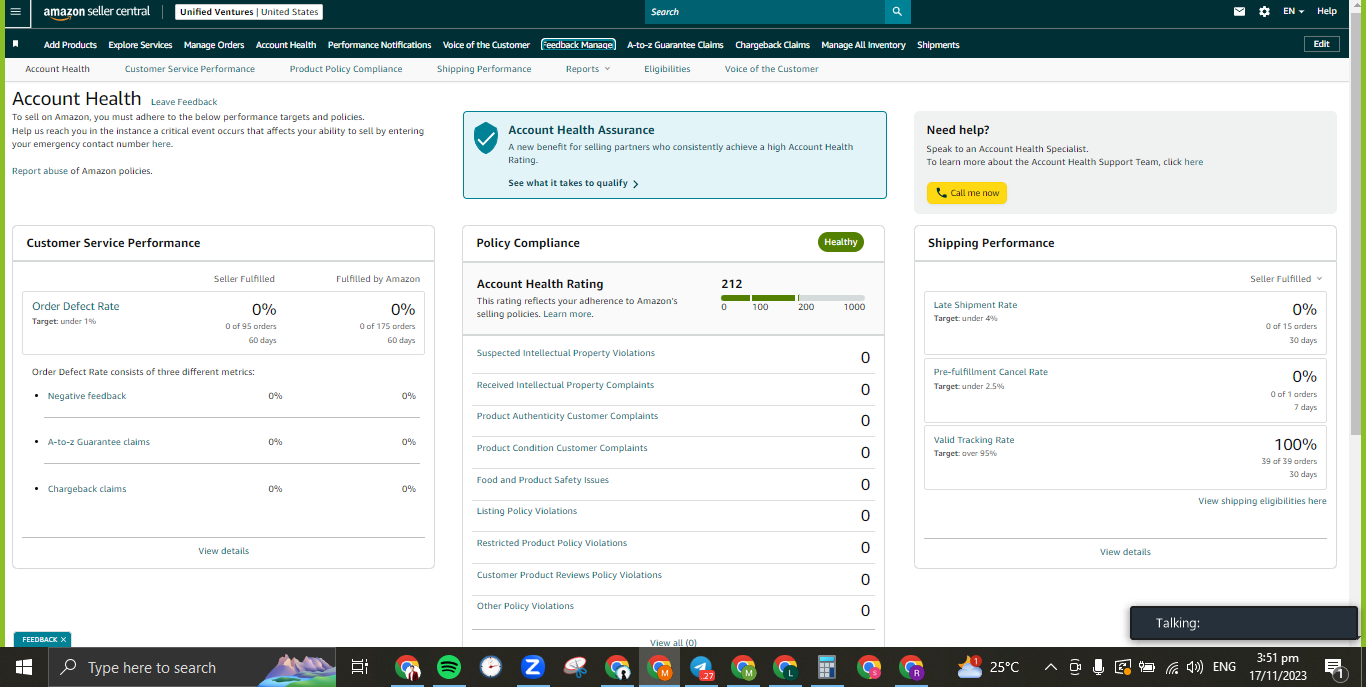Open Telegram from the taskbar
The width and height of the screenshot is (1366, 687).
click(x=701, y=667)
